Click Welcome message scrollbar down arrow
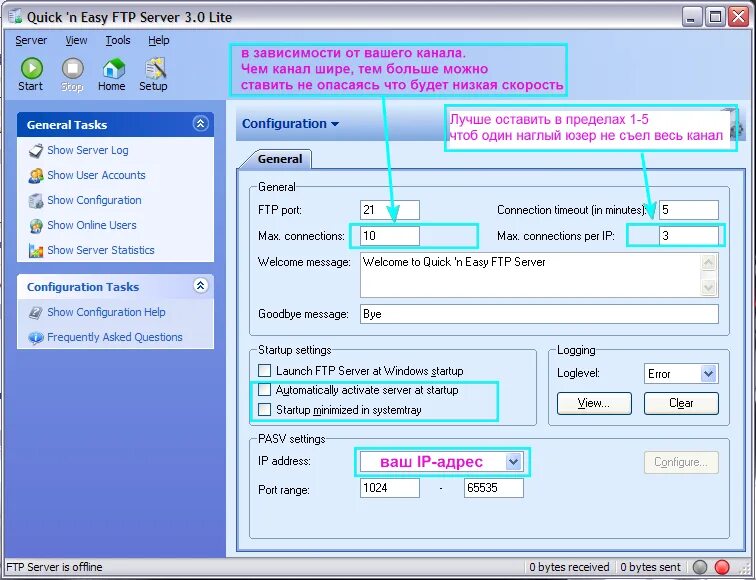 pyautogui.click(x=709, y=288)
